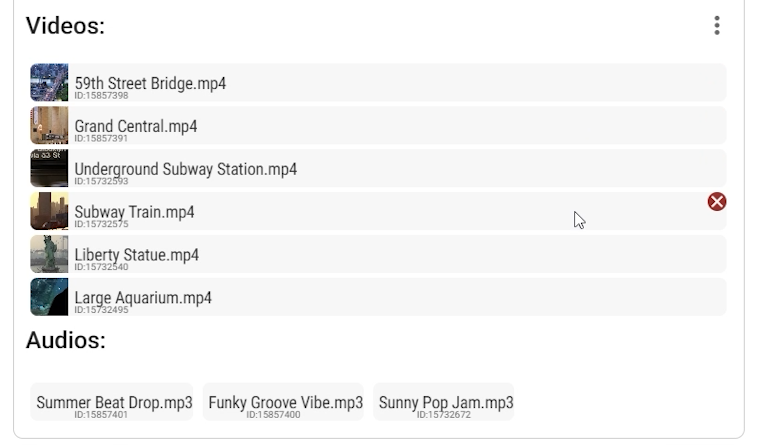Pick Subway Train.mp4 file name in list
764x445 pixels.
point(134,212)
